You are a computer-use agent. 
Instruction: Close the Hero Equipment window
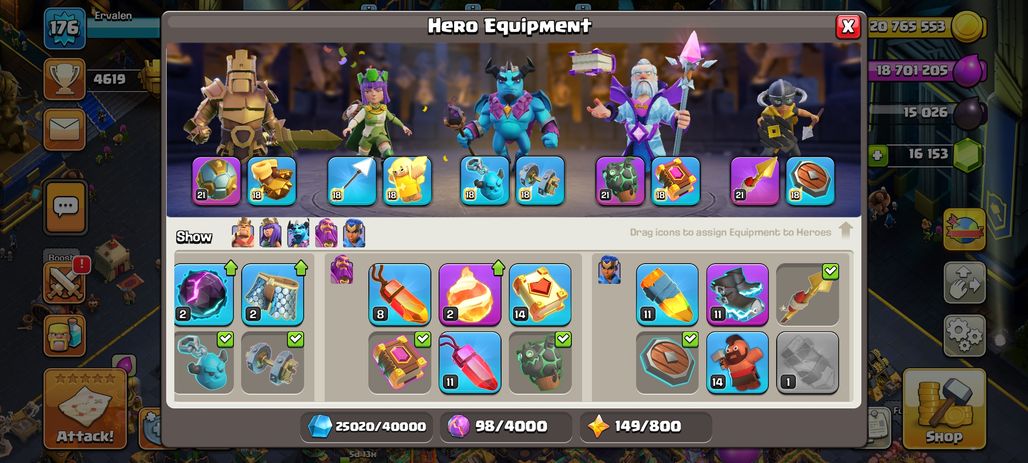pos(848,26)
